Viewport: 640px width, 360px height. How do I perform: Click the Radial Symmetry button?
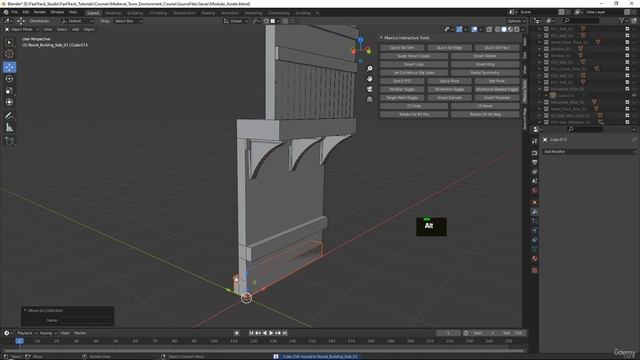[485, 73]
